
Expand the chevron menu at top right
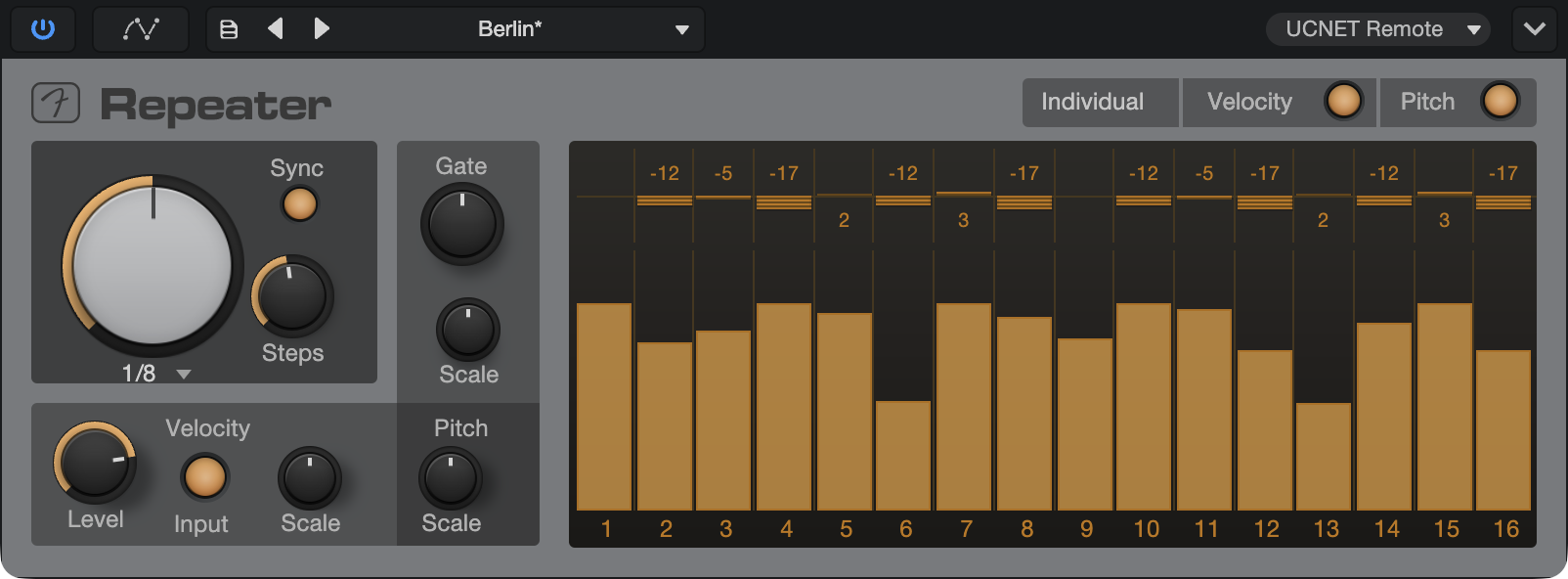click(x=1535, y=28)
